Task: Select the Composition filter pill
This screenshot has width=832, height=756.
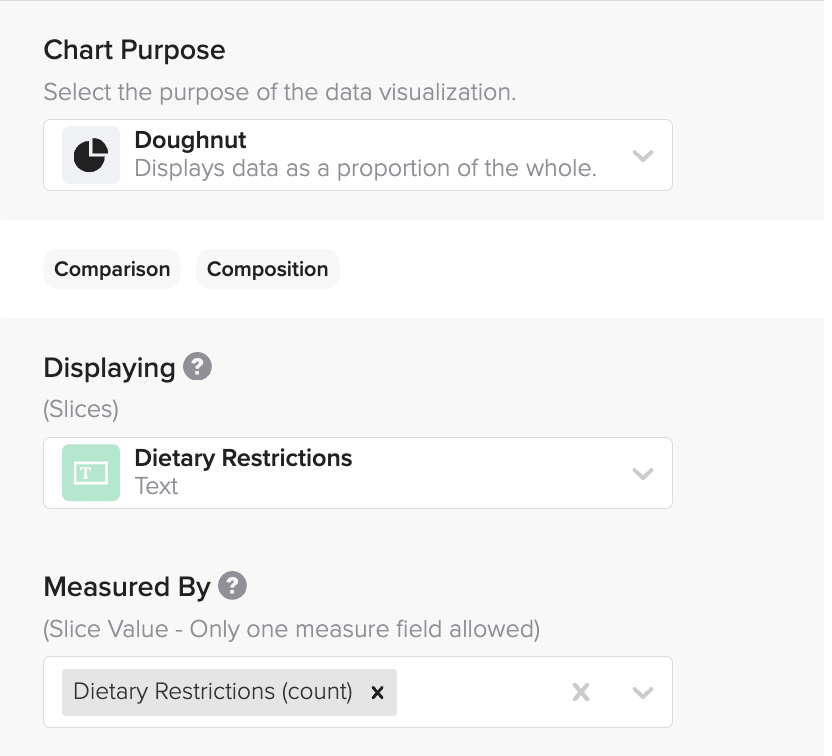Action: coord(267,268)
